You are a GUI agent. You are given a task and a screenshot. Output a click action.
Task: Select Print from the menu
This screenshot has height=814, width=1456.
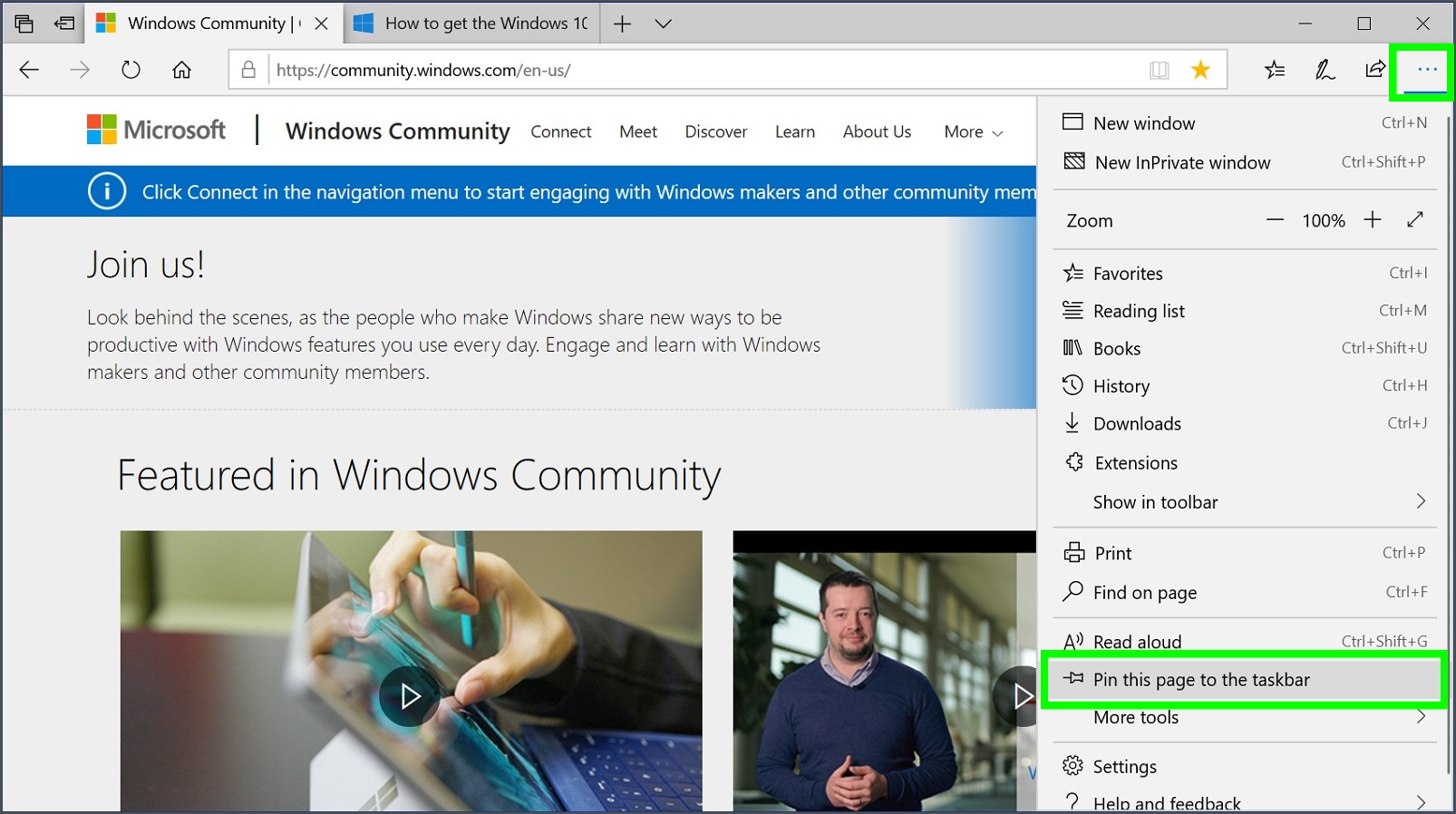[1245, 553]
